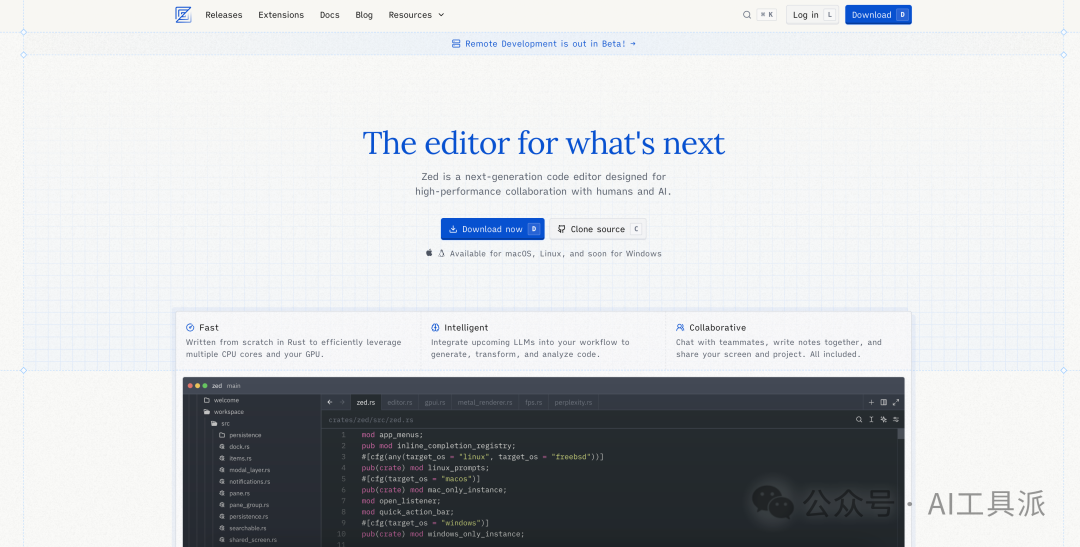Viewport: 1080px width, 547px height.
Task: Switch to the gpui.rs tab
Action: click(x=435, y=402)
